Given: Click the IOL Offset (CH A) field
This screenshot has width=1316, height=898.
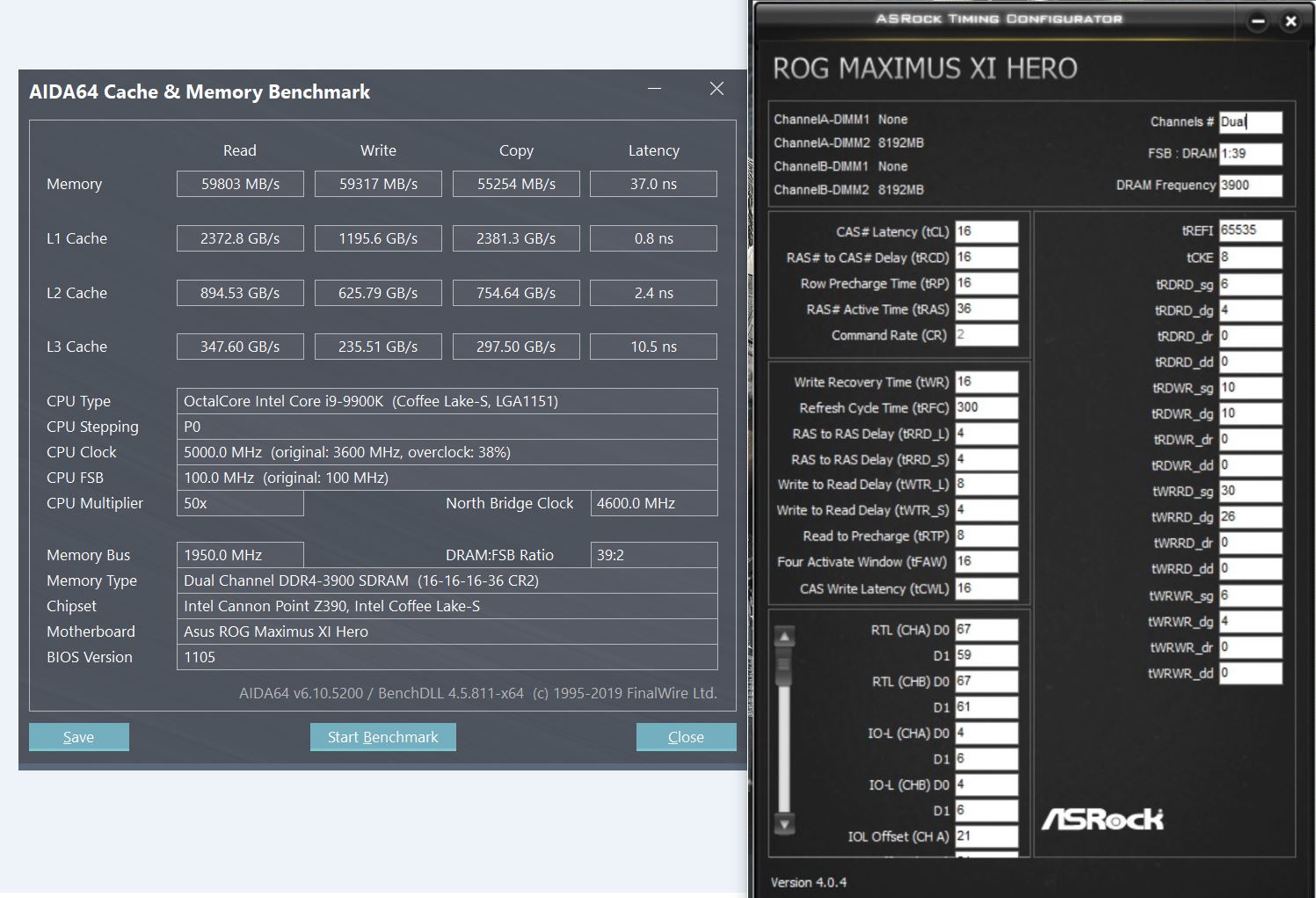Looking at the screenshot, I should (986, 836).
